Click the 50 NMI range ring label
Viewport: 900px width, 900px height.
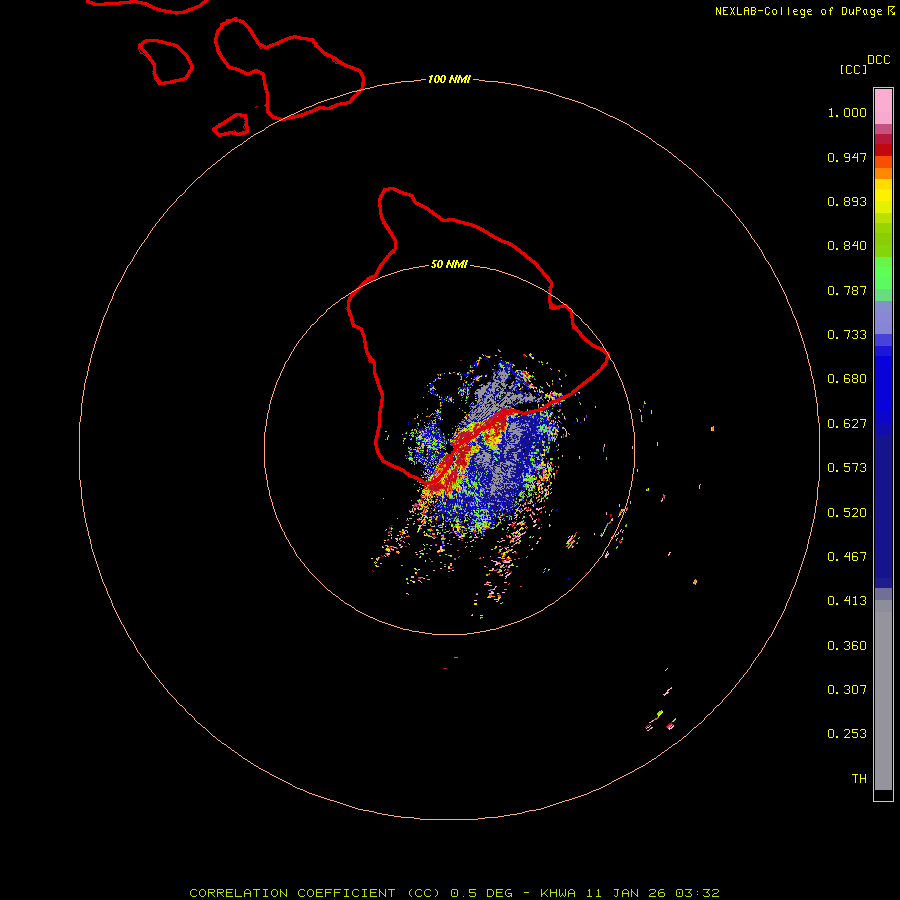click(449, 264)
